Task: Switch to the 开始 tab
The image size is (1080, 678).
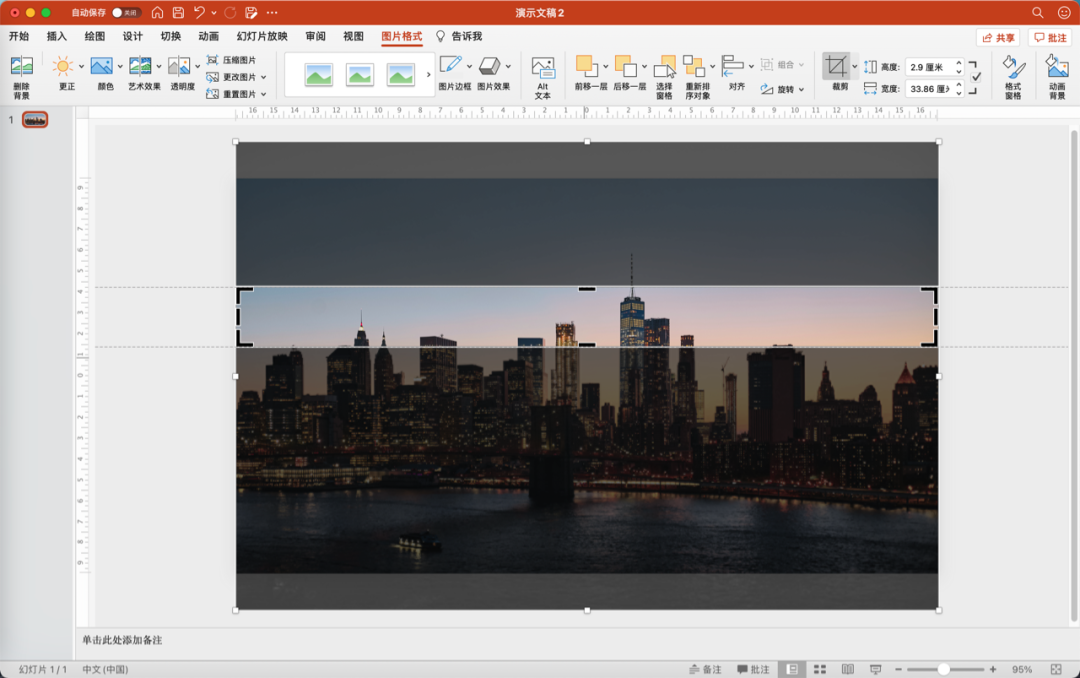Action: [x=19, y=37]
